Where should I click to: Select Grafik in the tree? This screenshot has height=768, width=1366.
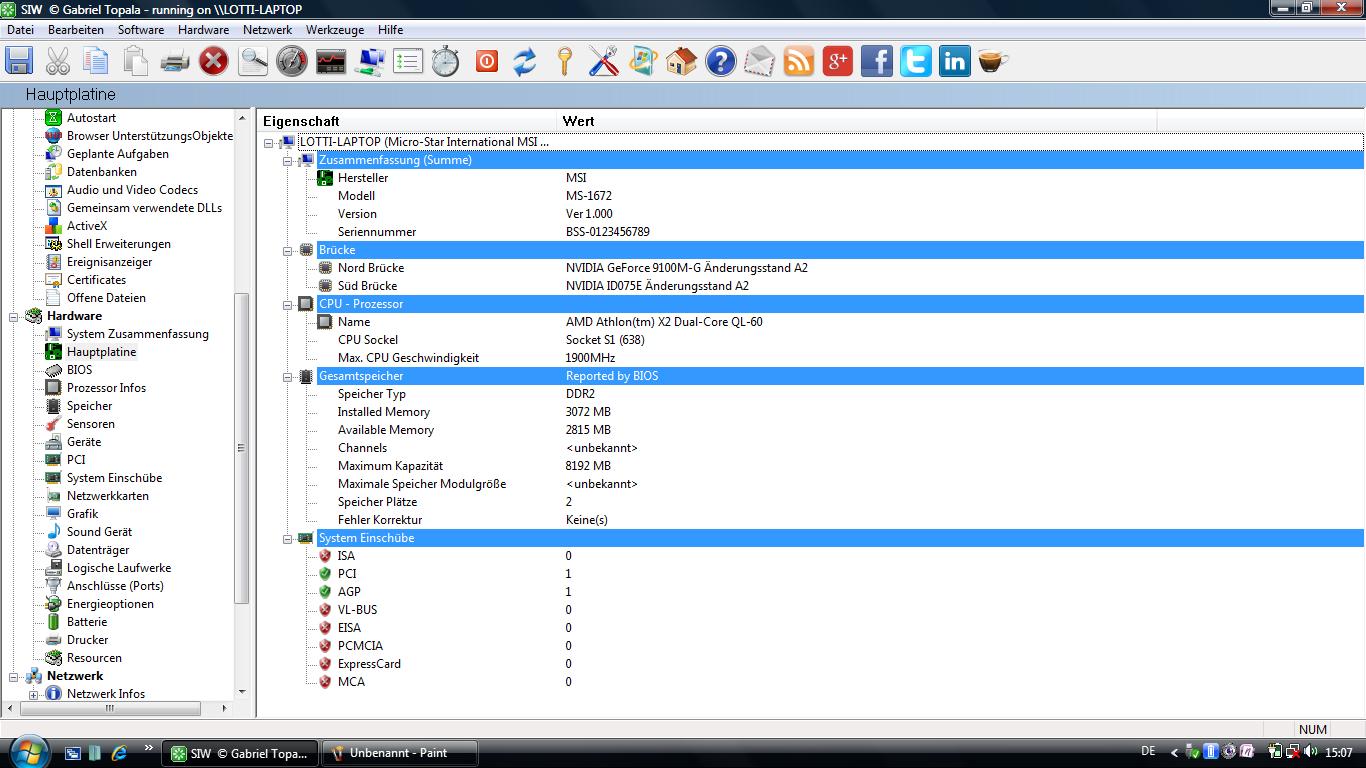82,514
